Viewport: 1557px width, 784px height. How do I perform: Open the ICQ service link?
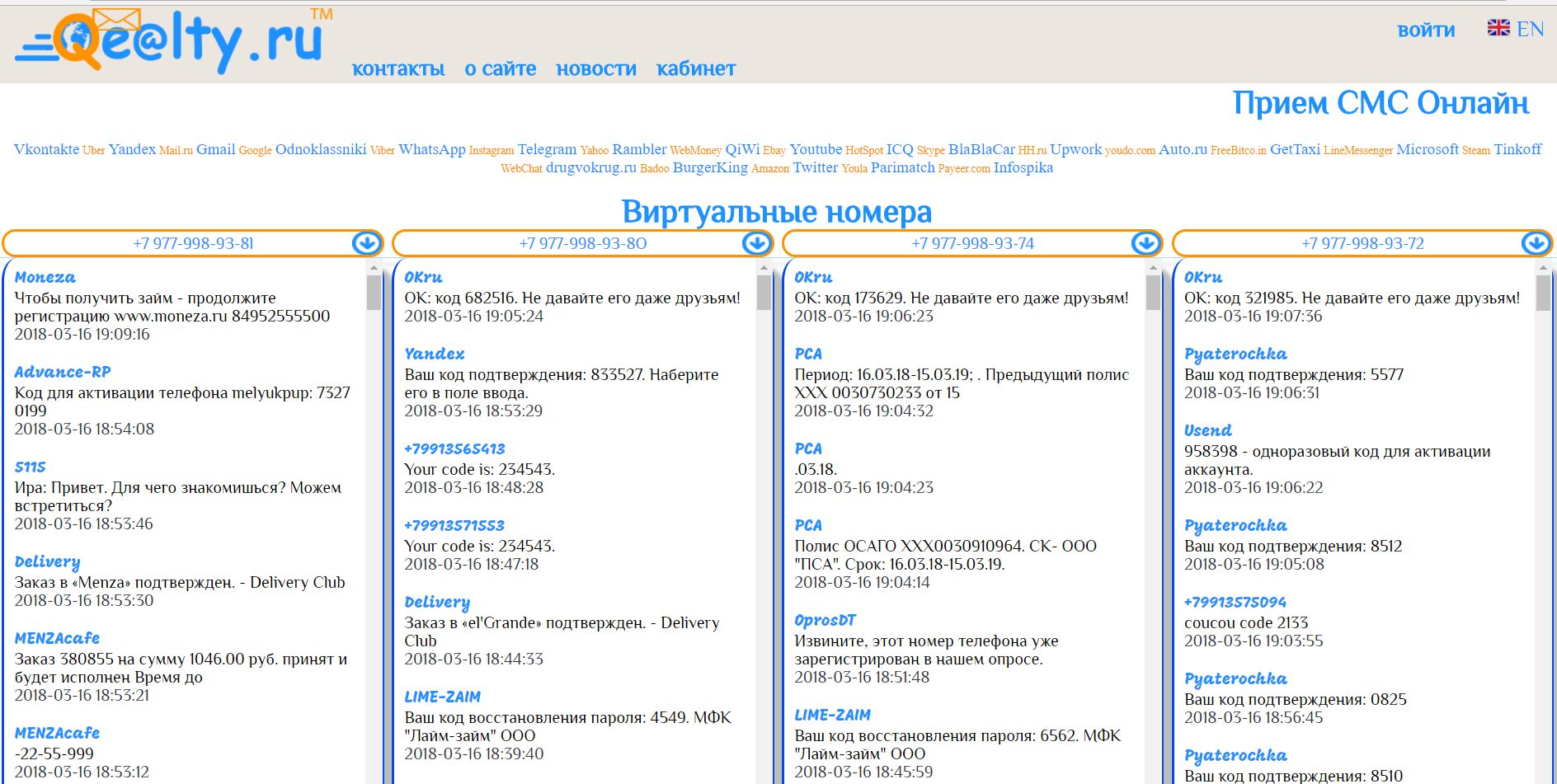click(x=900, y=149)
